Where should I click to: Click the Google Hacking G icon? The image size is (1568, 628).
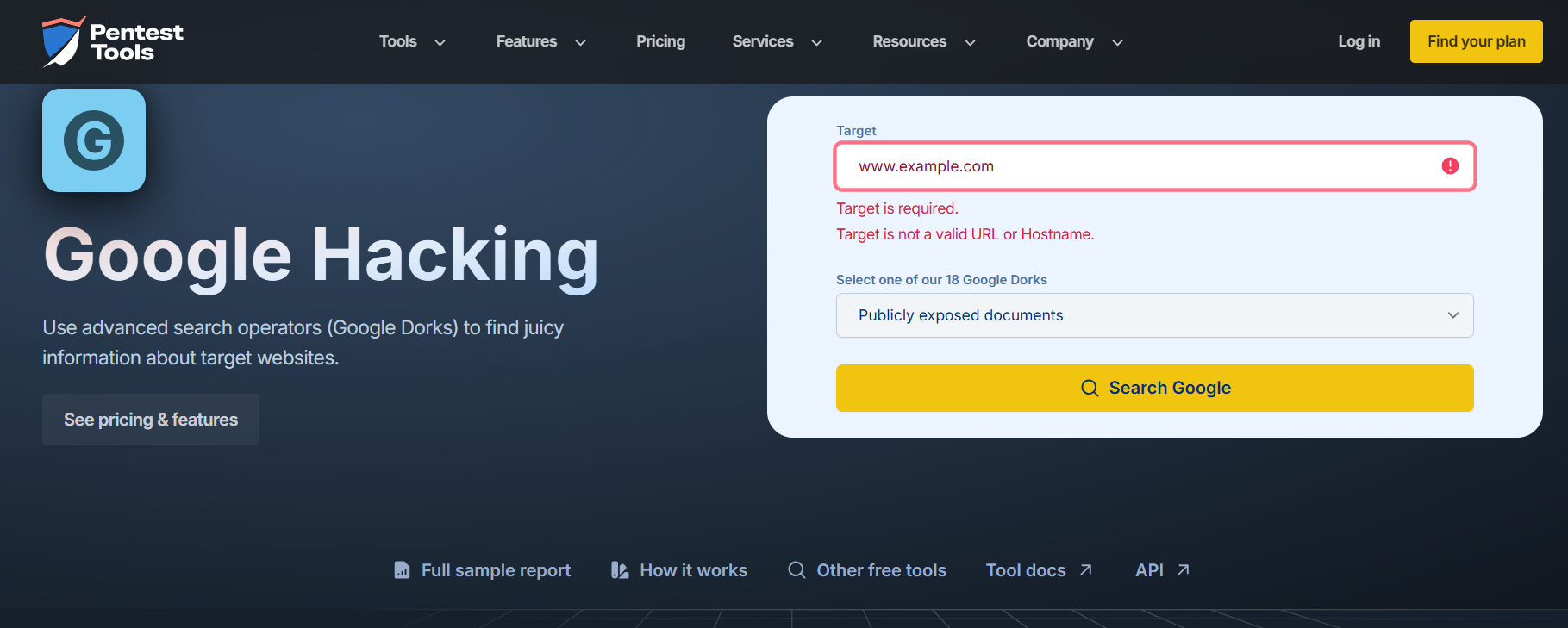coord(94,140)
